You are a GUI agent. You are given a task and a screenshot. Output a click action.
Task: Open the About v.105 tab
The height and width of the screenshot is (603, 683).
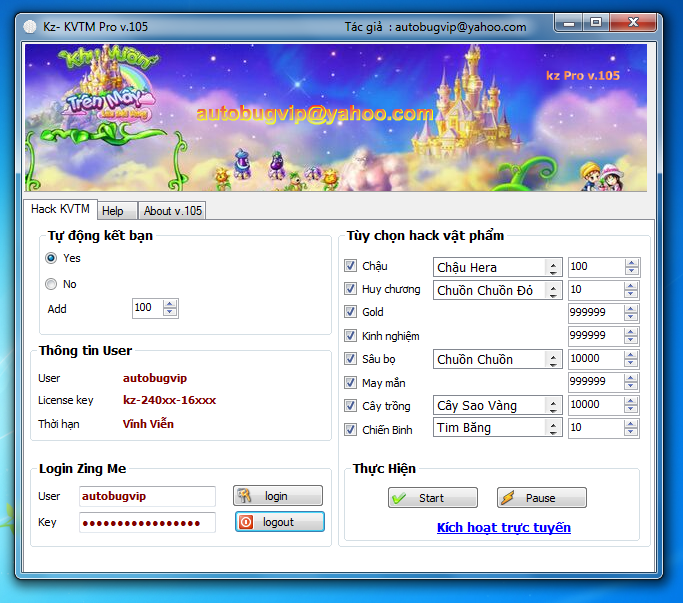coord(172,211)
